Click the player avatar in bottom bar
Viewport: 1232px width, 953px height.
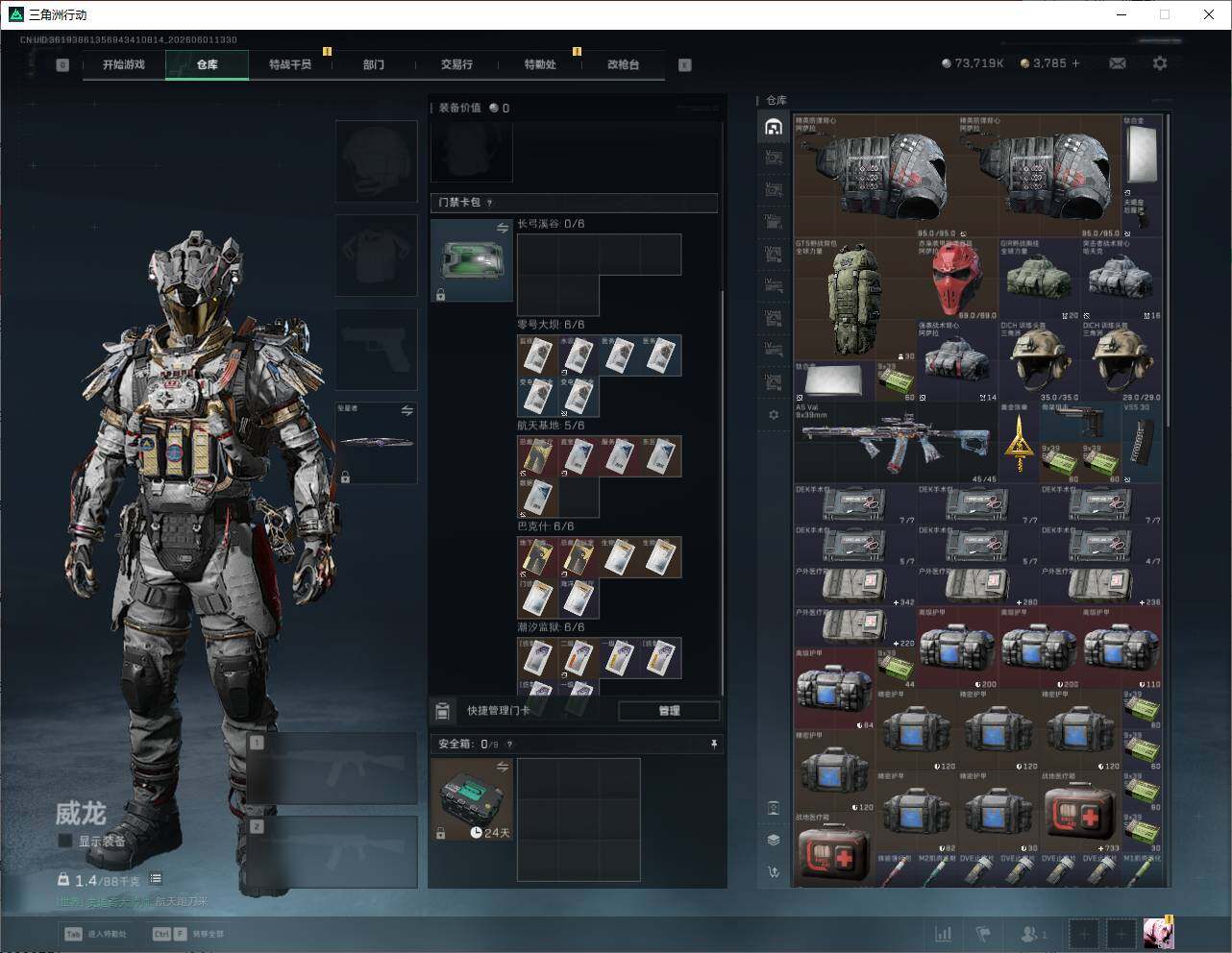[1158, 933]
